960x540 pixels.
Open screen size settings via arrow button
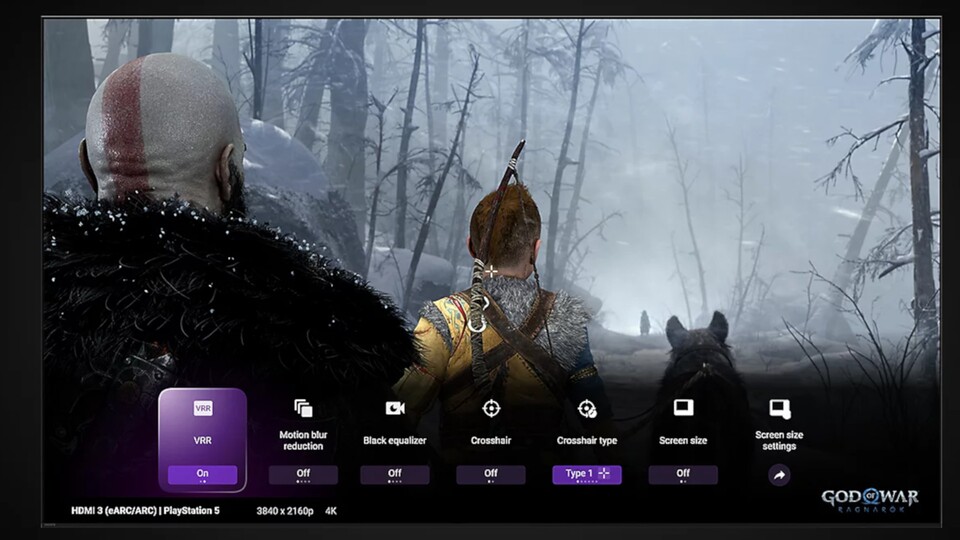[779, 475]
